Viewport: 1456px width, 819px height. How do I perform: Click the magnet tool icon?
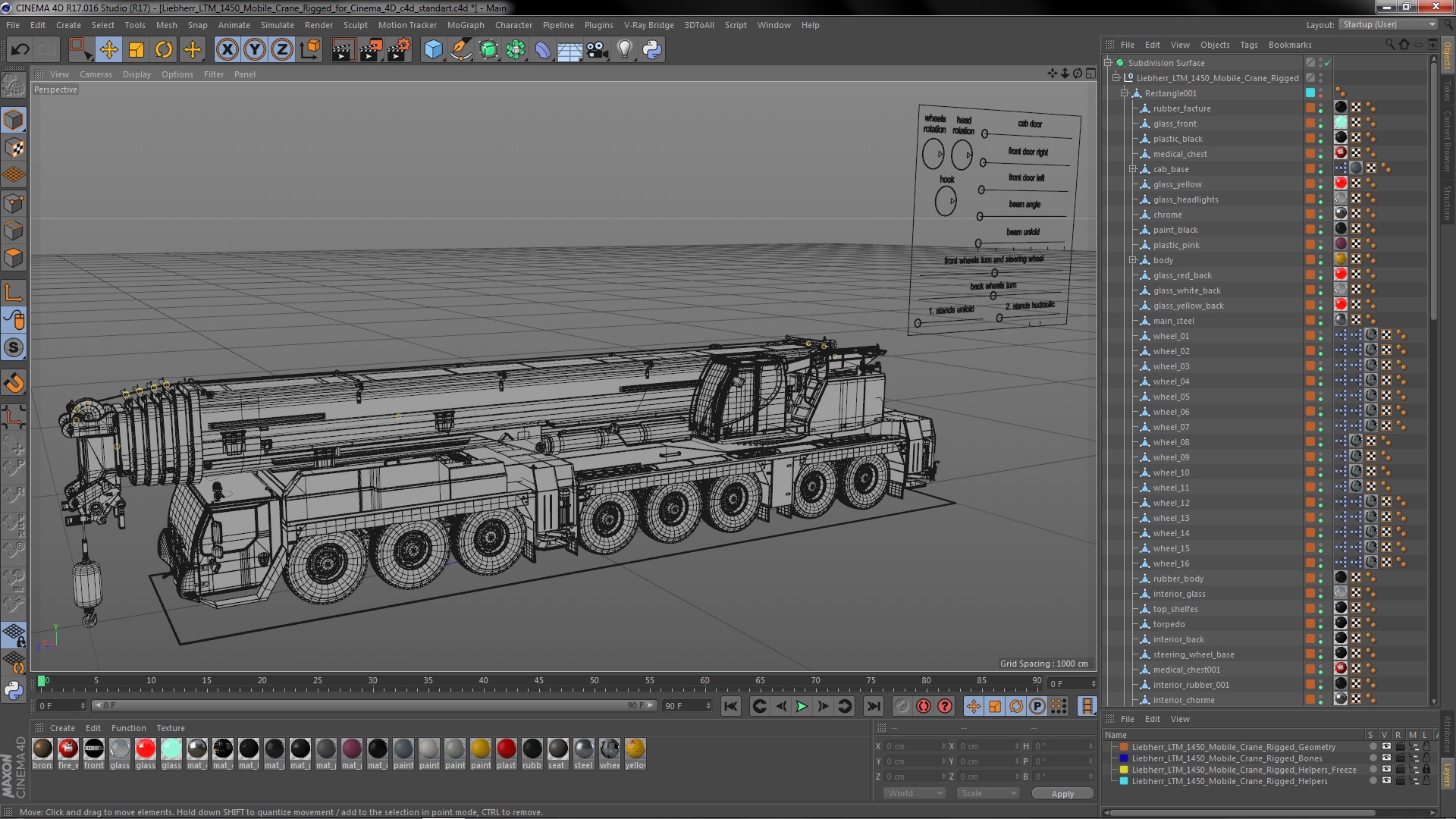(14, 383)
